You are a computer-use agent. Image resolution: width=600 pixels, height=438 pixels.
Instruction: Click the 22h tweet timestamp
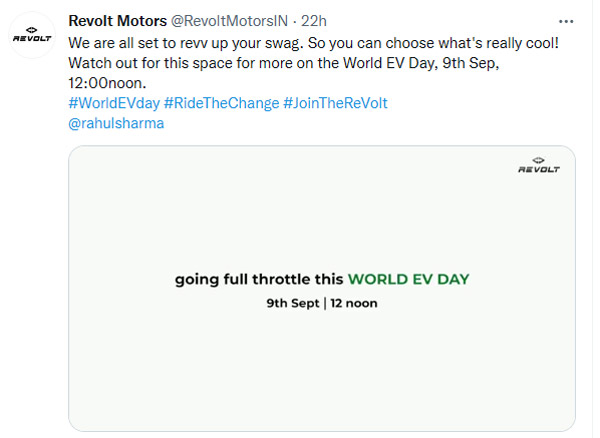coord(314,21)
